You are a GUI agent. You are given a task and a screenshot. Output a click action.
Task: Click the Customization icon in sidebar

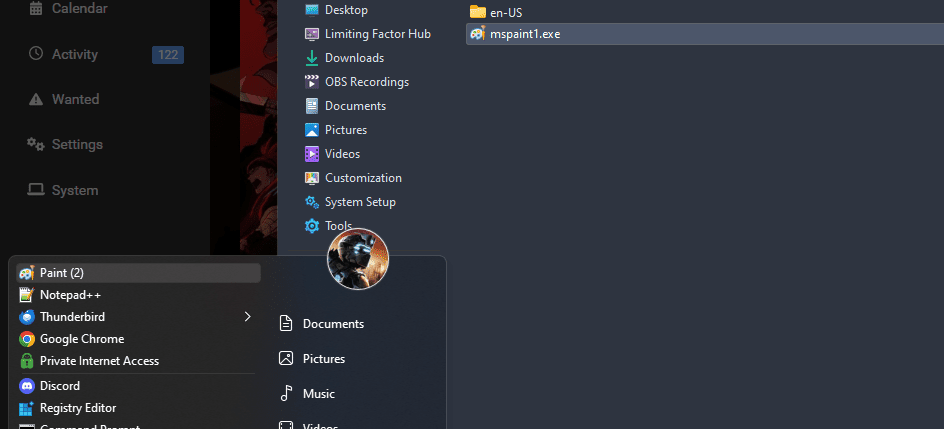point(312,178)
